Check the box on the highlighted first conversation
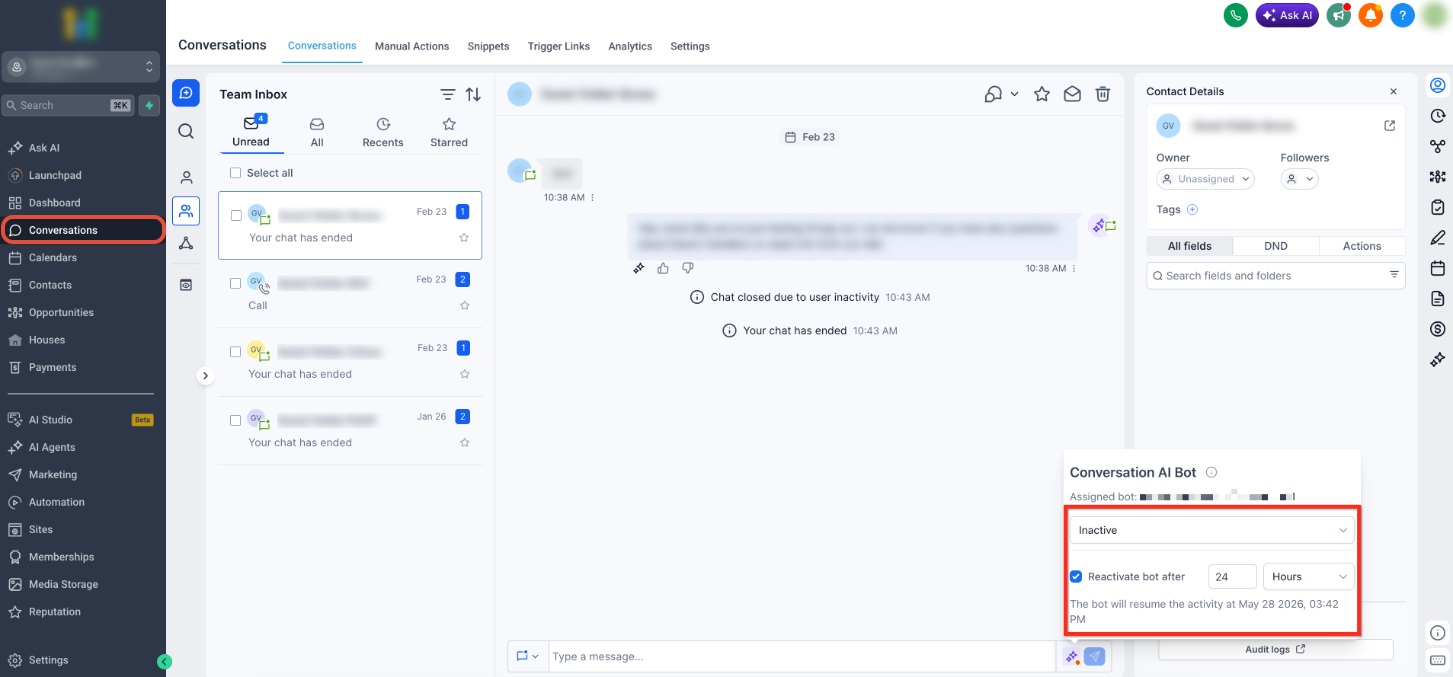 [236, 215]
